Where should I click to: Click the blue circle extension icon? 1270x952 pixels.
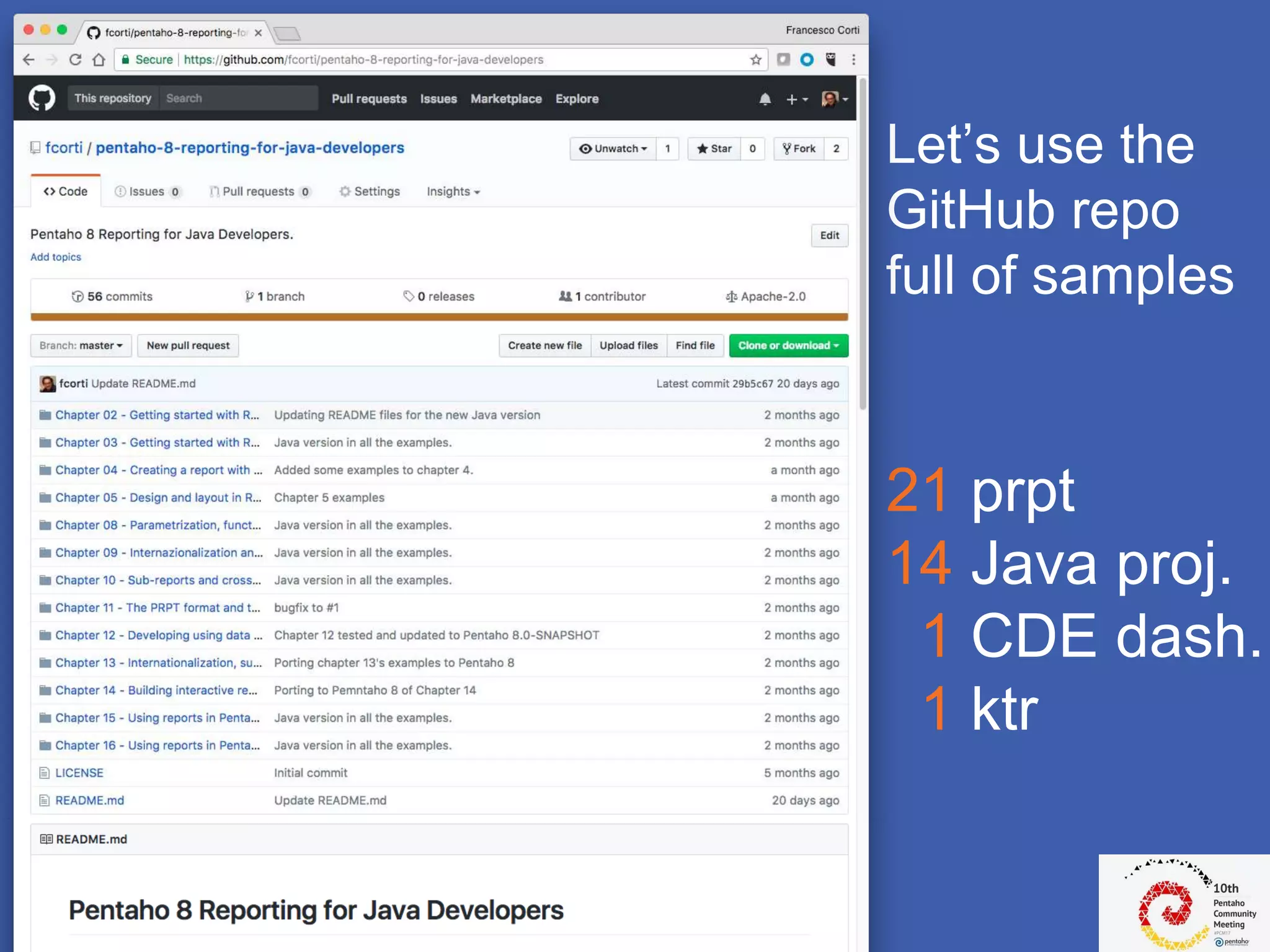(x=807, y=59)
